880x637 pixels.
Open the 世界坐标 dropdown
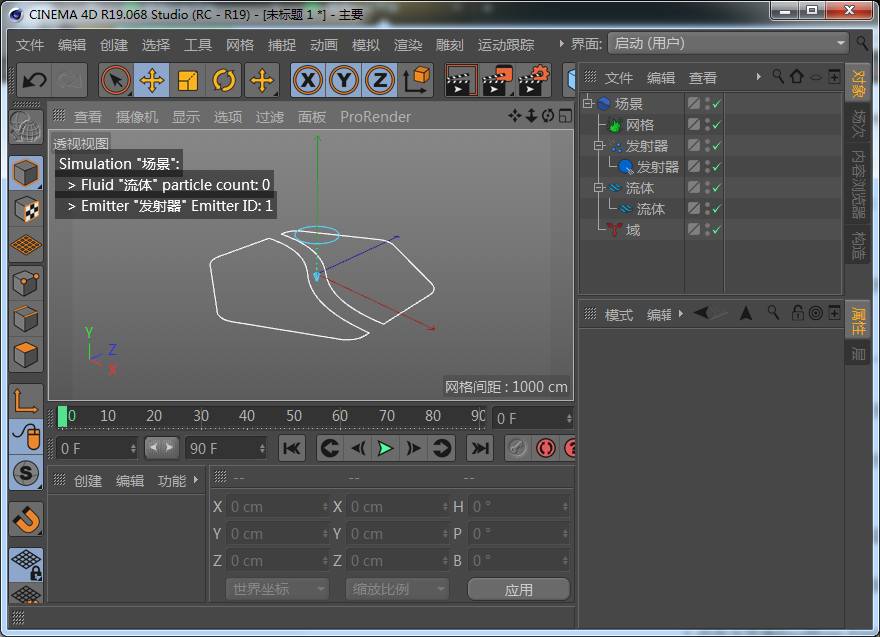(x=276, y=589)
